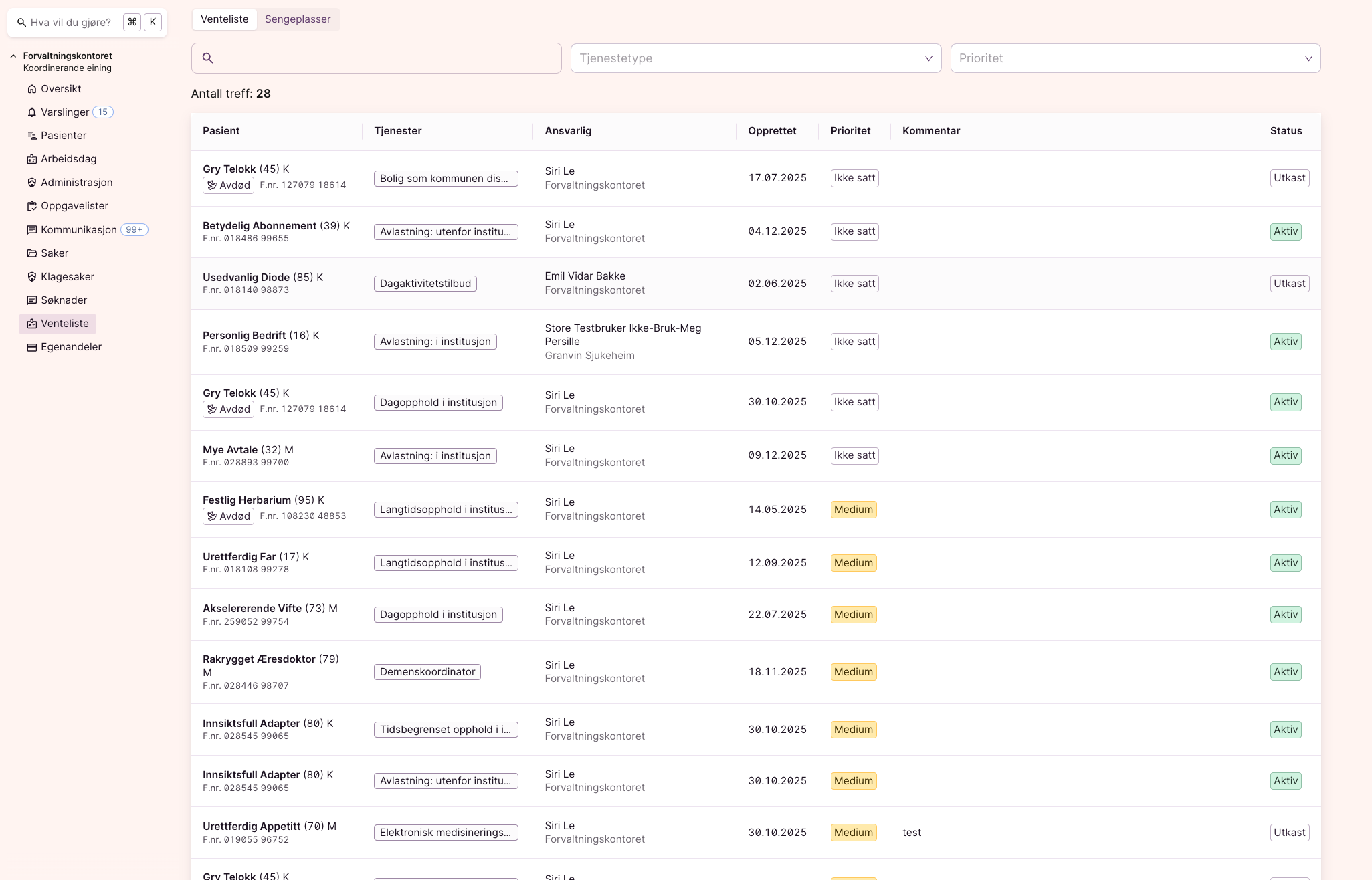Click the Egenandeler card icon

[31, 347]
